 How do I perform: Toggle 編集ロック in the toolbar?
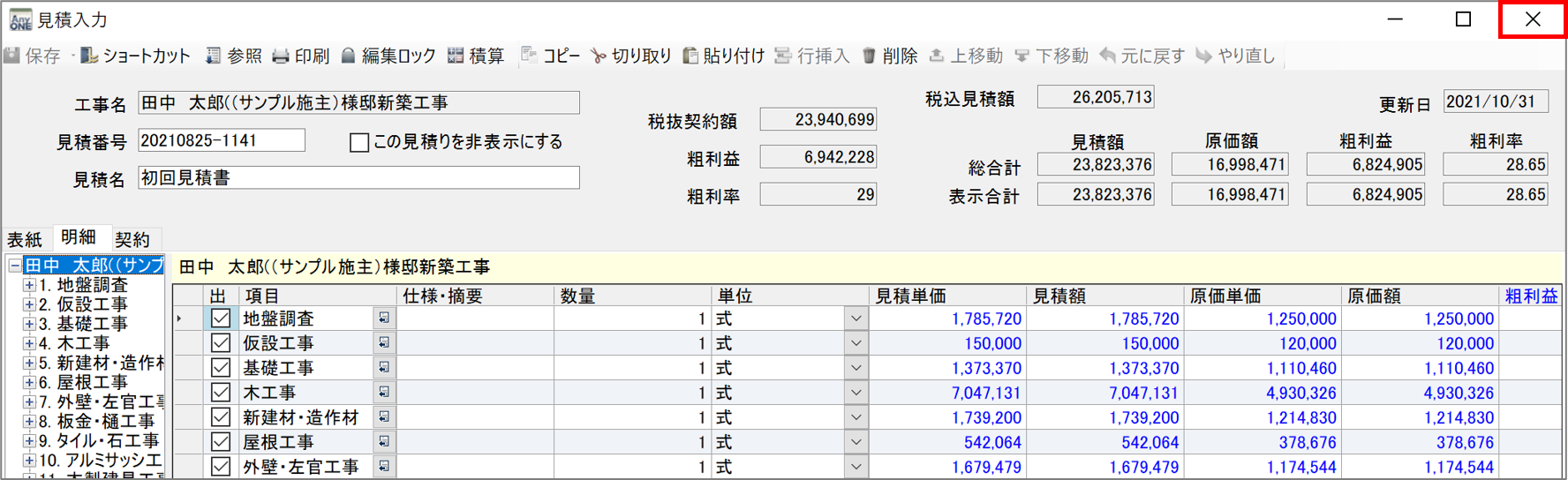(349, 56)
